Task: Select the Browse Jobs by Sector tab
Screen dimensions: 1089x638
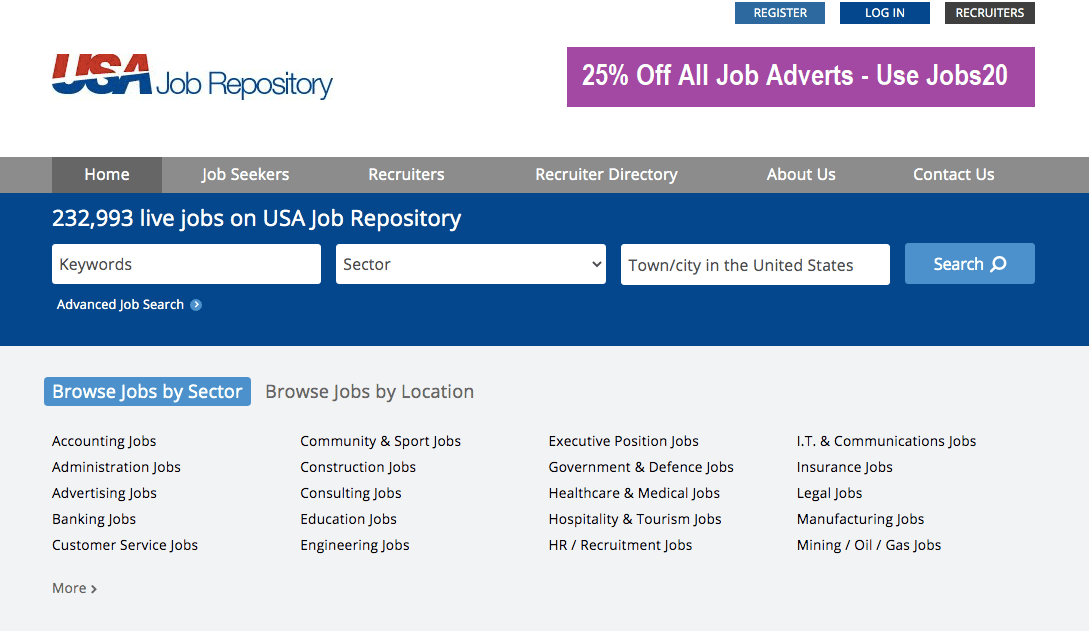Action: coord(147,392)
